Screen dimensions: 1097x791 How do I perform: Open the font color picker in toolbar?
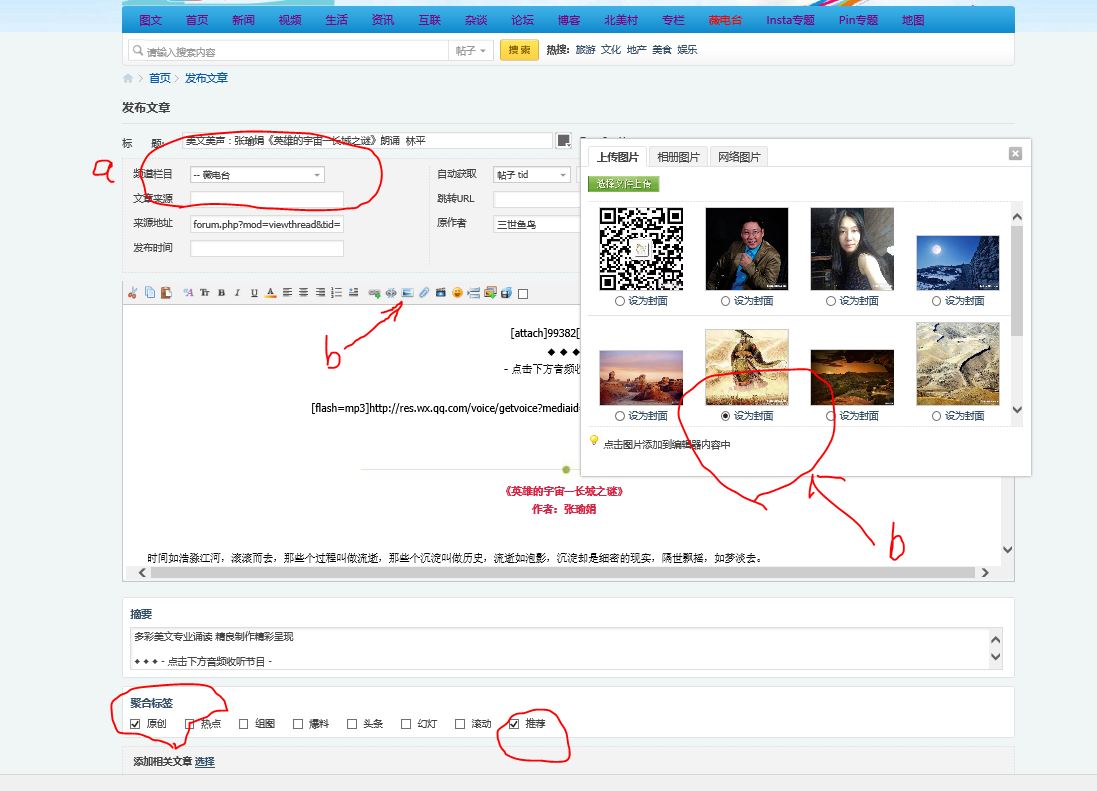click(x=270, y=293)
